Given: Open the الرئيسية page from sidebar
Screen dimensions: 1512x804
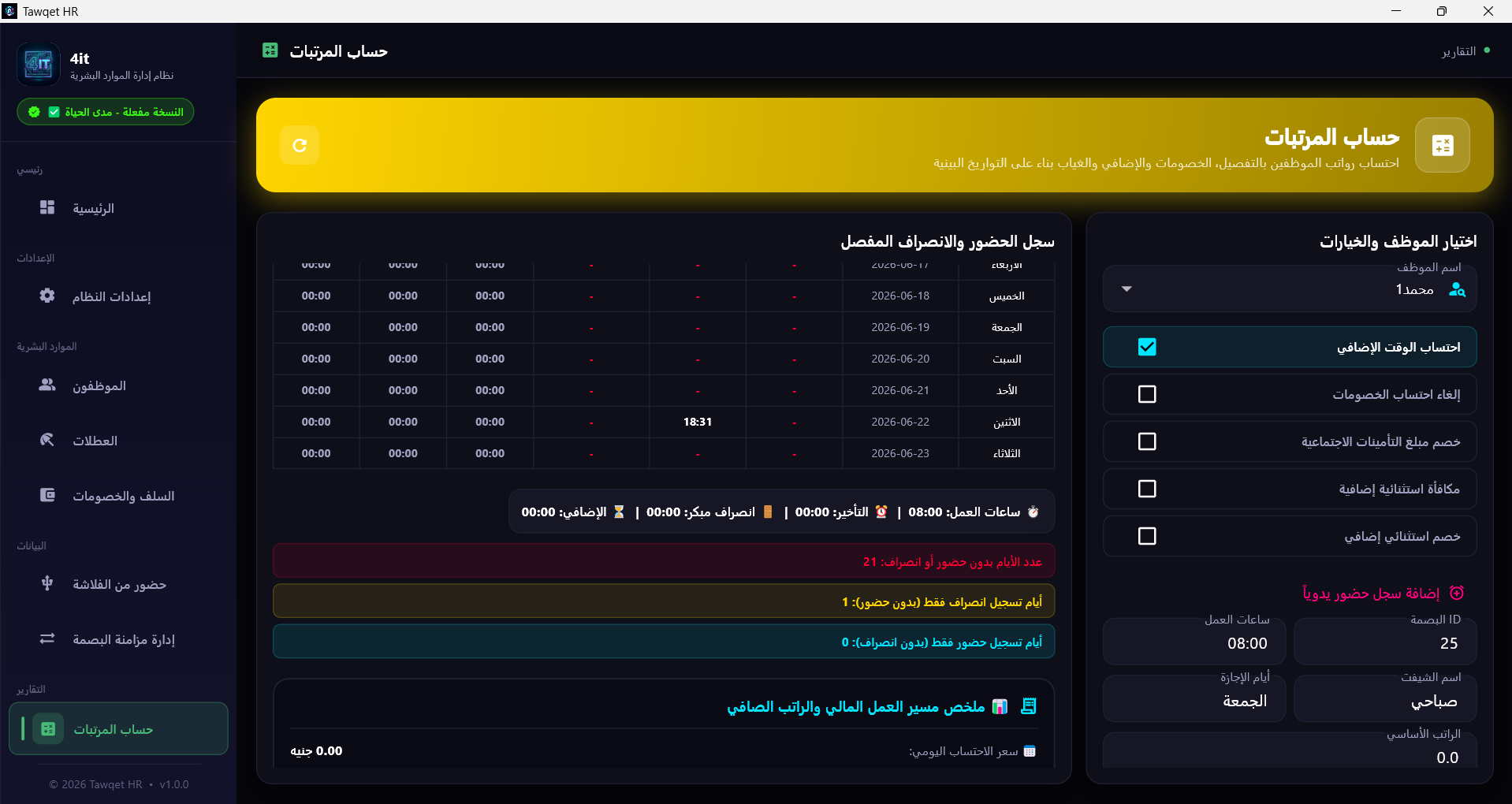Looking at the screenshot, I should 118,208.
